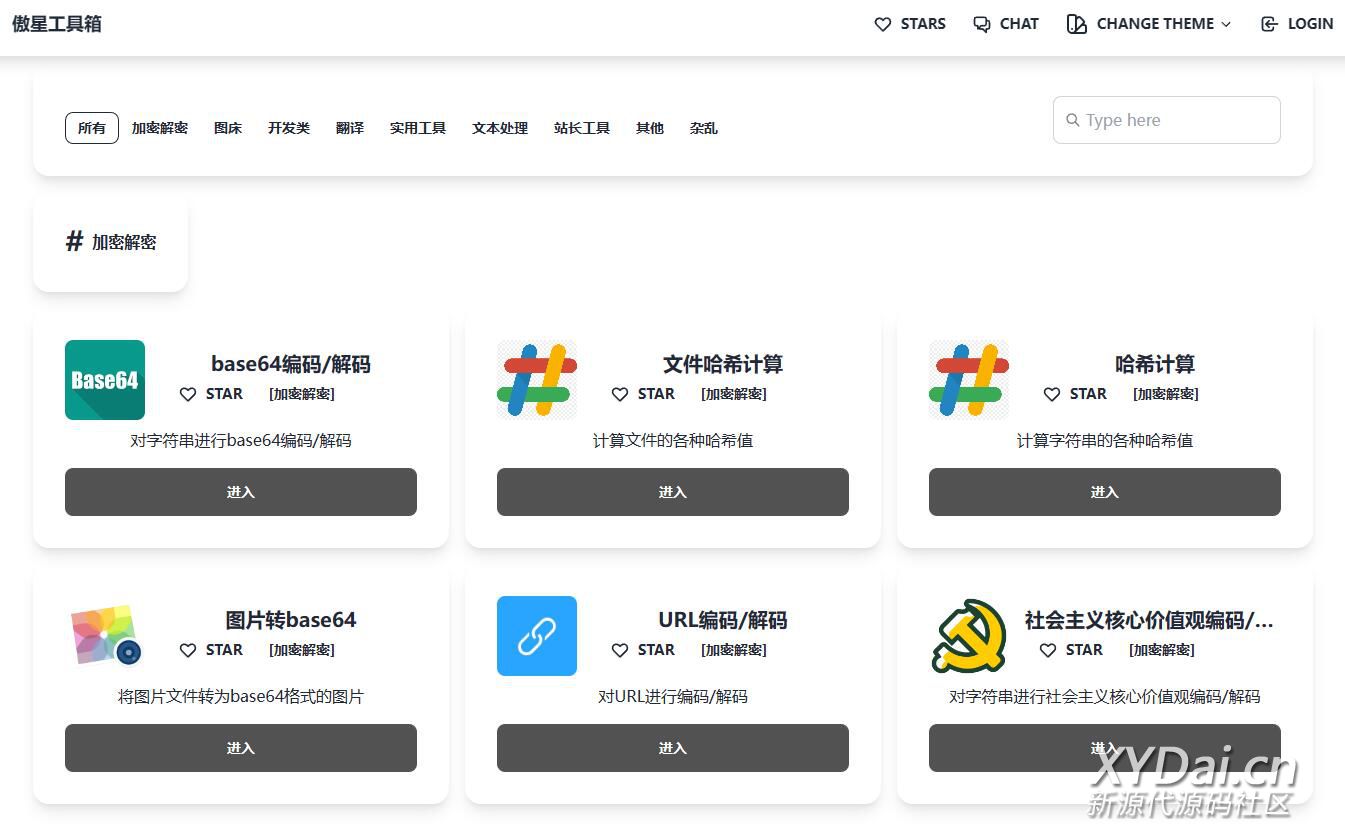Image resolution: width=1345 pixels, height=824 pixels.
Task: Click the Base64 green app icon
Action: 105,380
